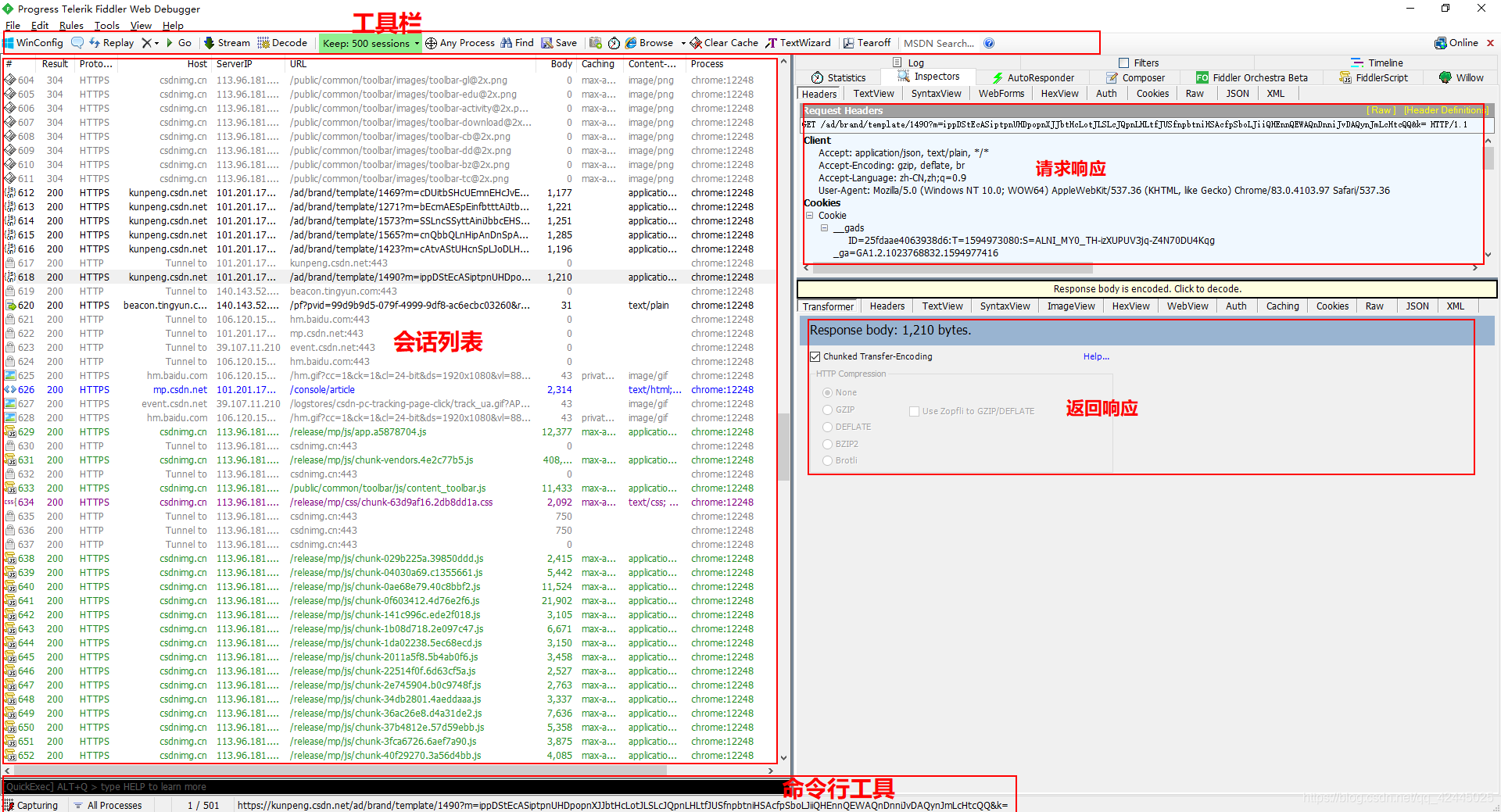Switch to the WebForms request inspector tab
This screenshot has height=812, width=1501.
click(1001, 94)
